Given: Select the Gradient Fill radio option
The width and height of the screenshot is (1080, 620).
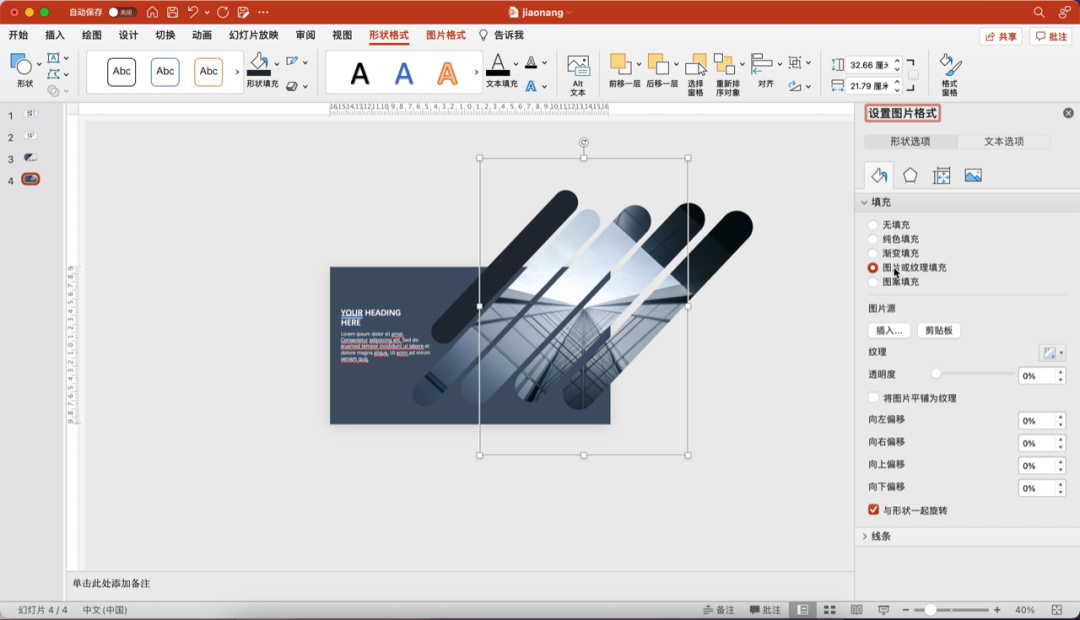Looking at the screenshot, I should click(x=873, y=254).
